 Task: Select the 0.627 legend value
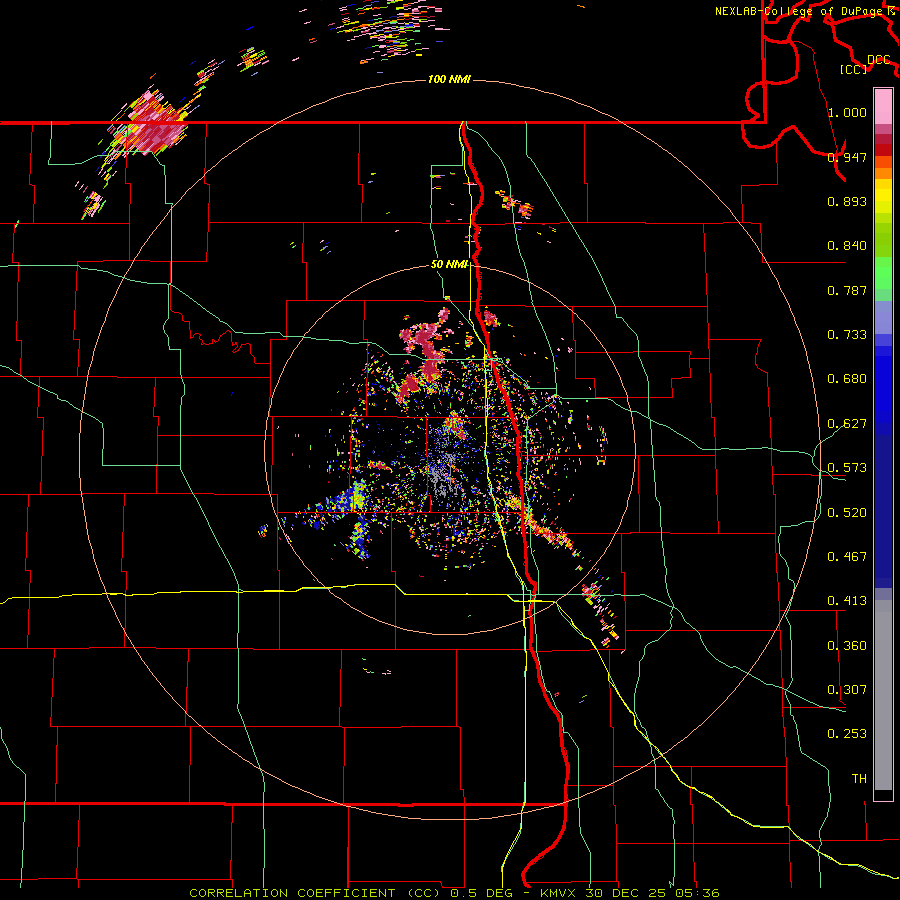coord(847,424)
